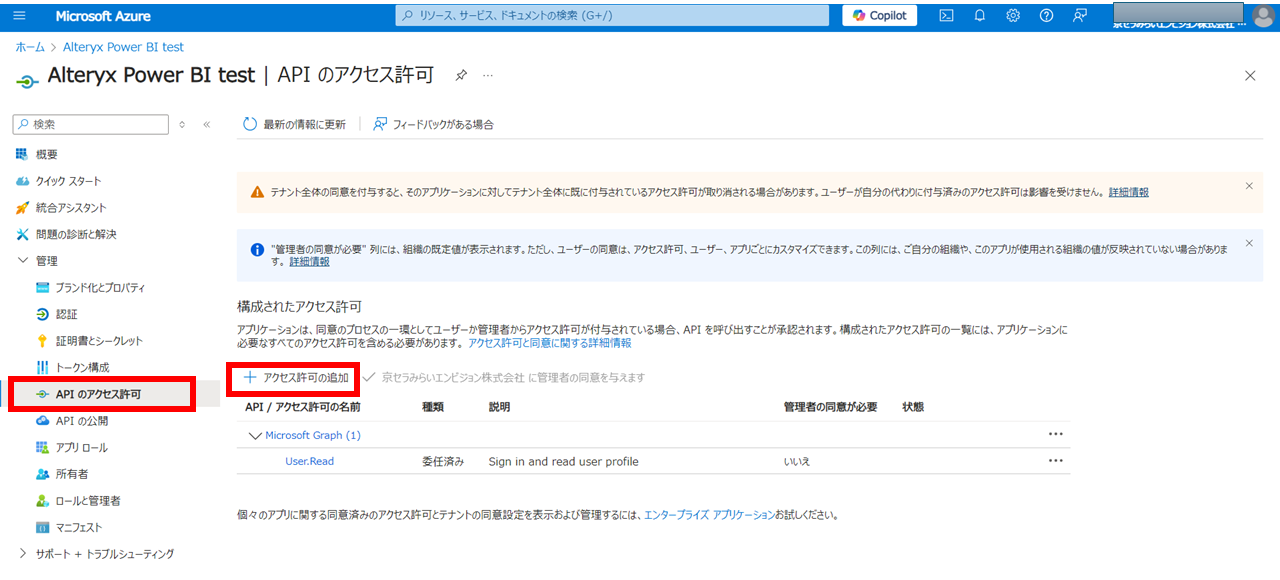Click the いいえ cell in User.Read row
The height and width of the screenshot is (580, 1280).
tap(797, 462)
